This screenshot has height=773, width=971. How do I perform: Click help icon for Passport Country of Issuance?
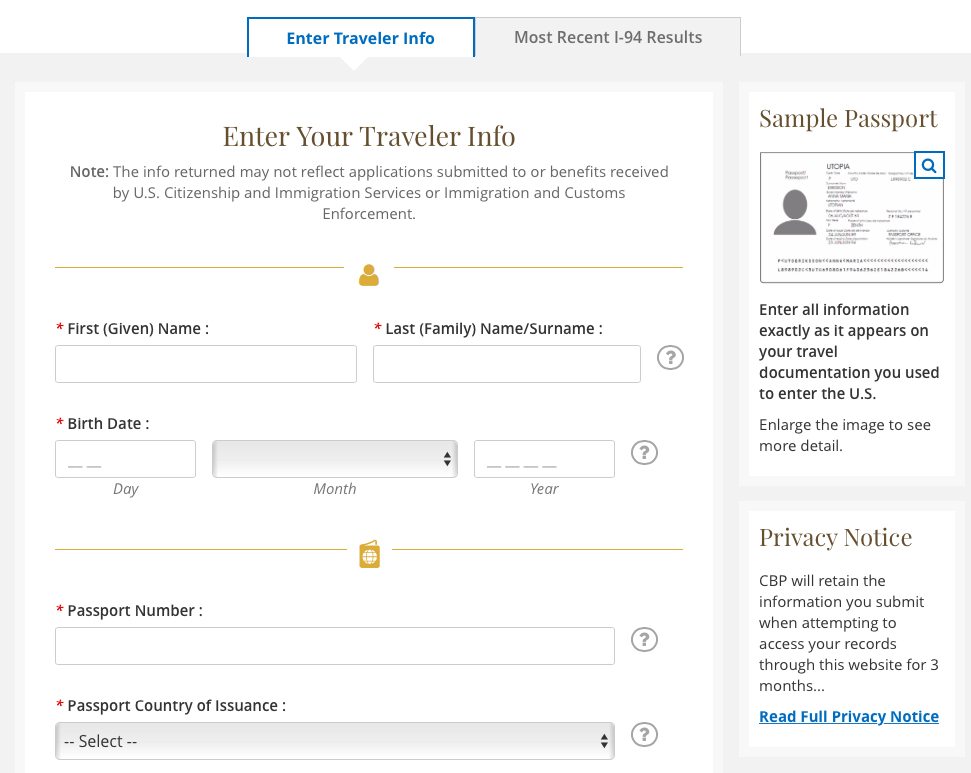[x=645, y=735]
